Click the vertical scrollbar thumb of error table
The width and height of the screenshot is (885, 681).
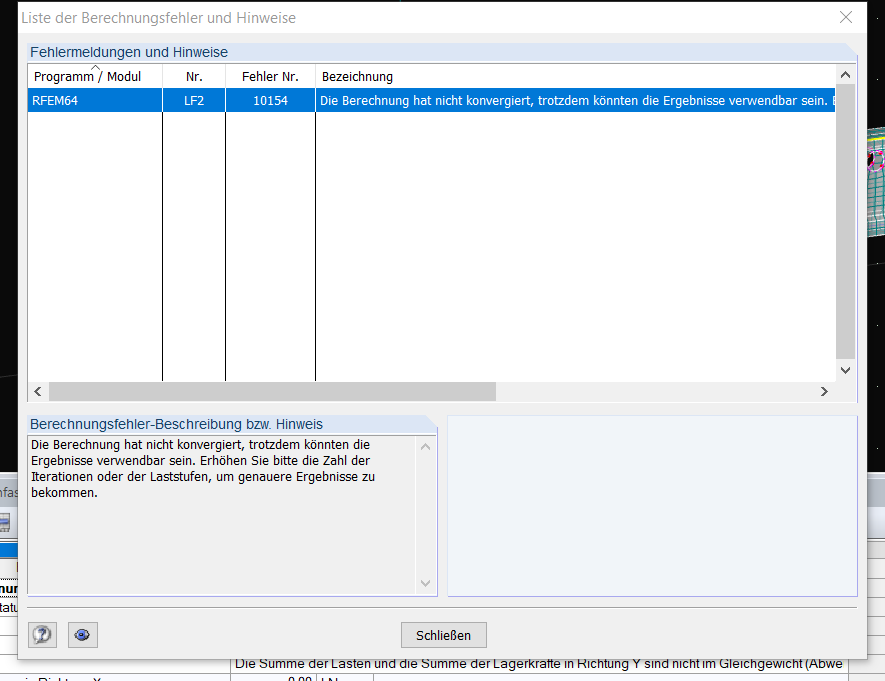coord(845,221)
